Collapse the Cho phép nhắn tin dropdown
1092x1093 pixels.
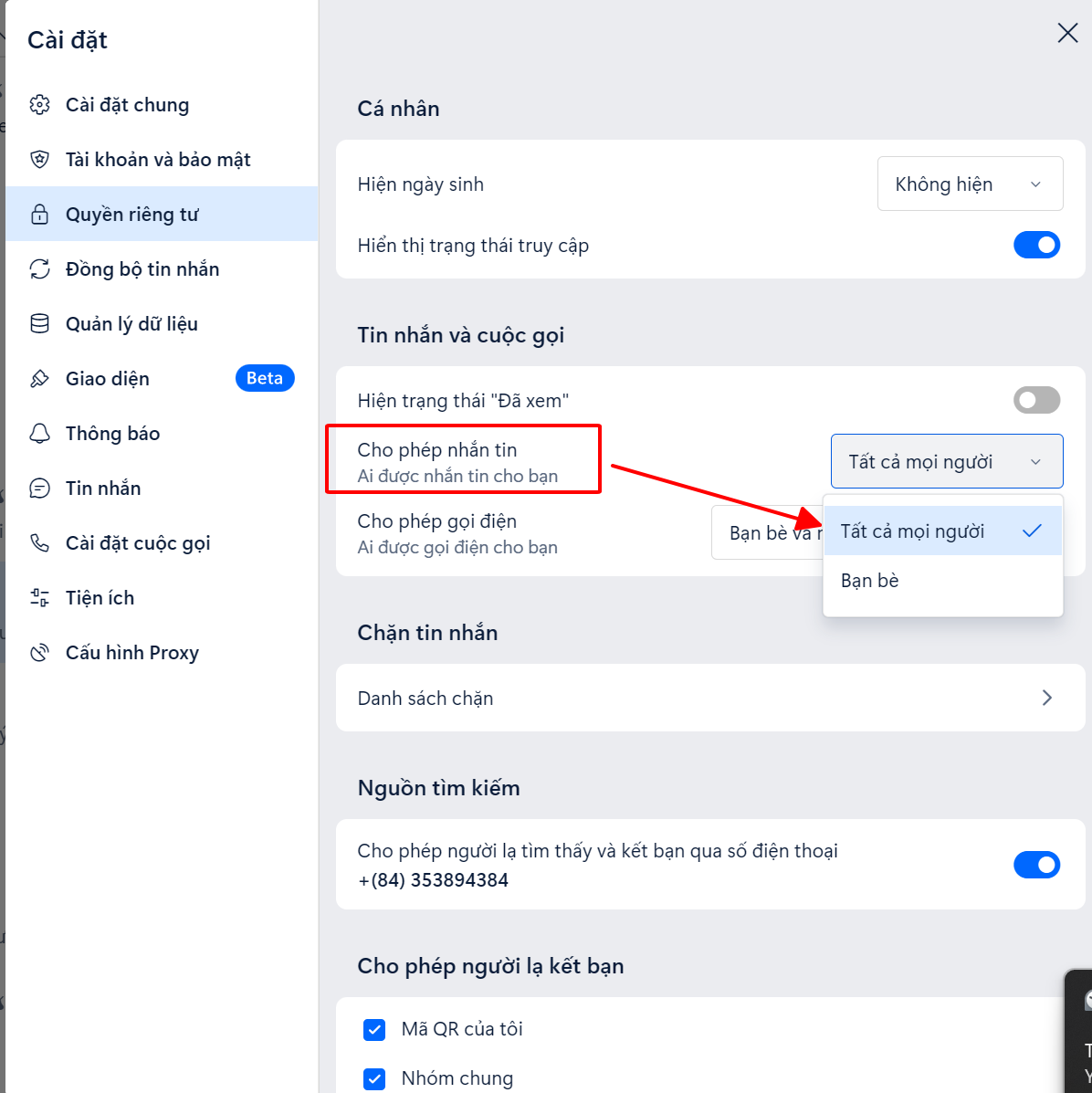[x=946, y=461]
